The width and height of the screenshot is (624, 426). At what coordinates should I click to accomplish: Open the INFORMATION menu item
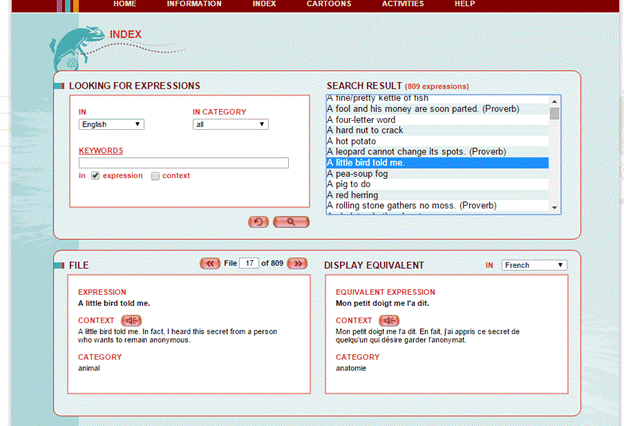click(194, 4)
